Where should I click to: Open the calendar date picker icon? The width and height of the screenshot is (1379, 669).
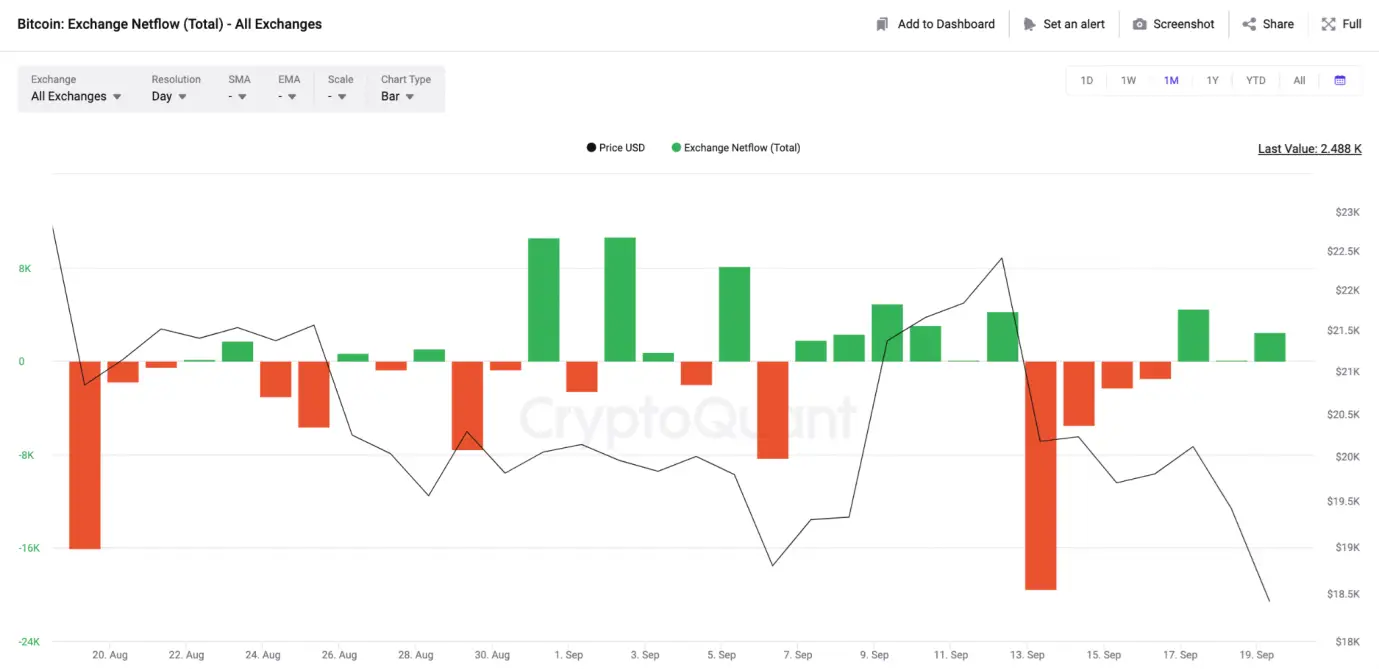click(x=1340, y=80)
